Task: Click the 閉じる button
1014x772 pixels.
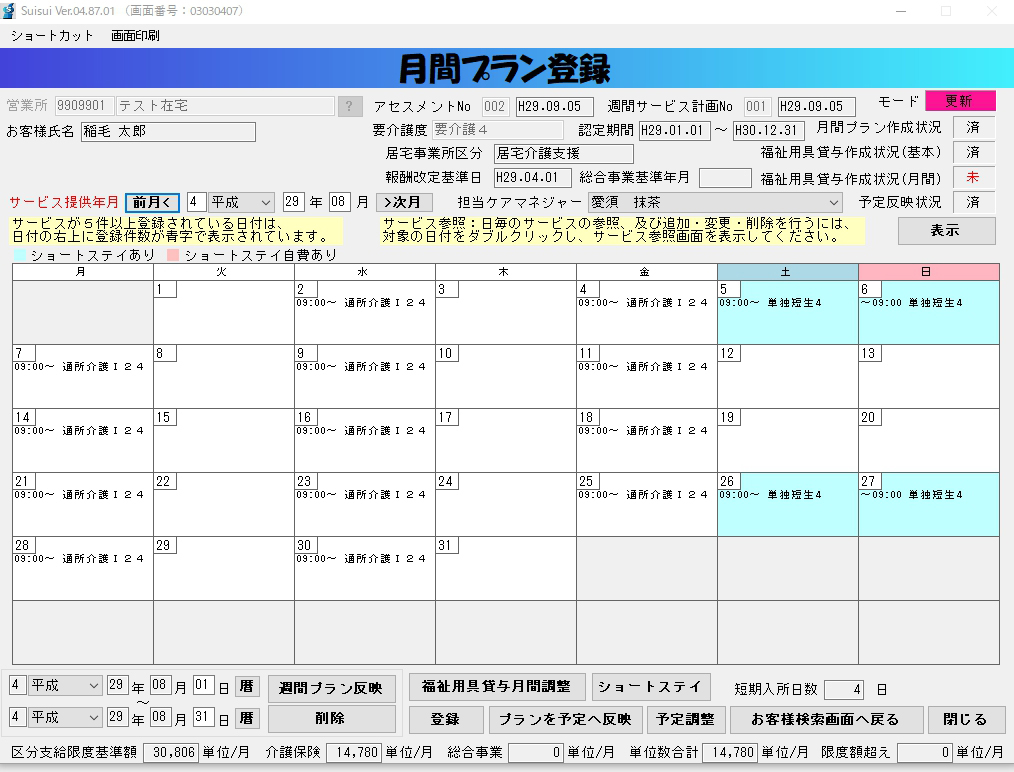Action: tap(965, 719)
